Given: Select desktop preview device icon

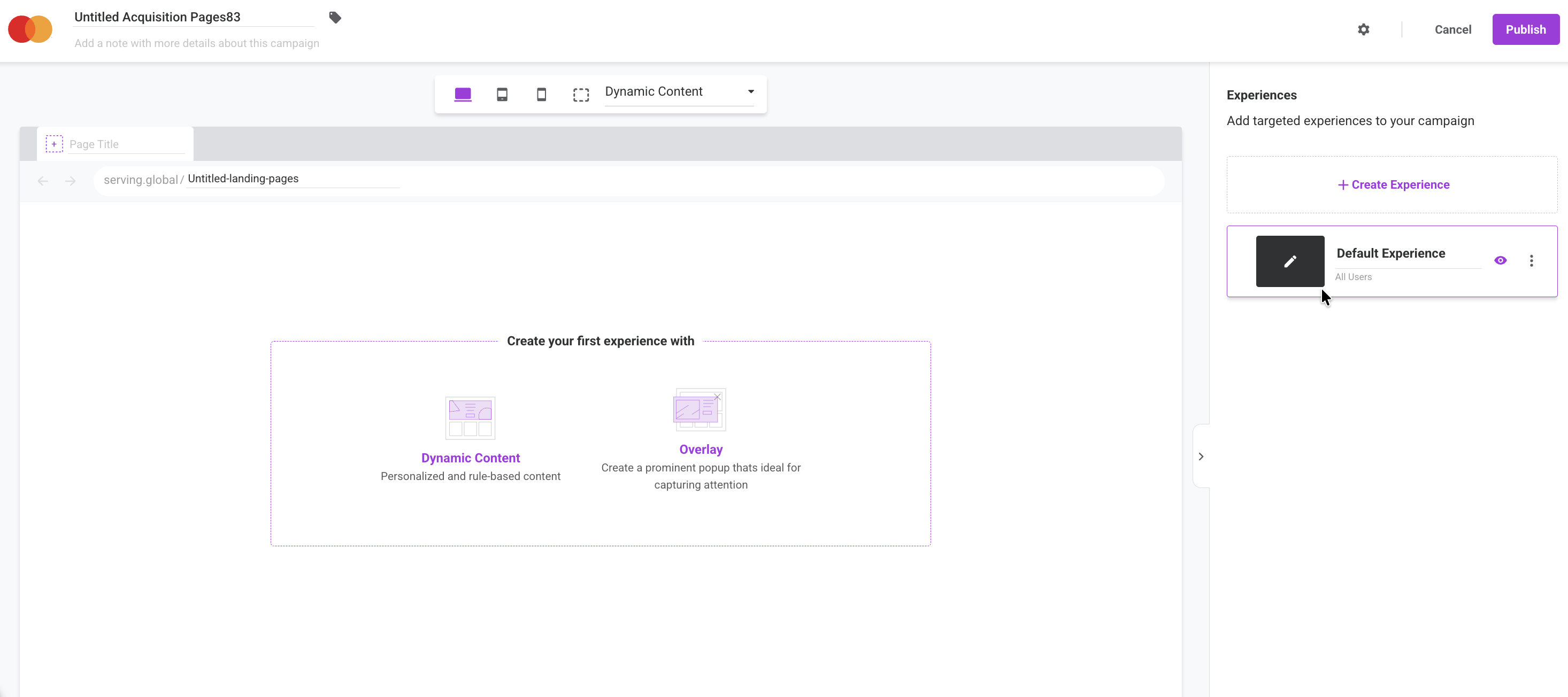Looking at the screenshot, I should pyautogui.click(x=463, y=94).
